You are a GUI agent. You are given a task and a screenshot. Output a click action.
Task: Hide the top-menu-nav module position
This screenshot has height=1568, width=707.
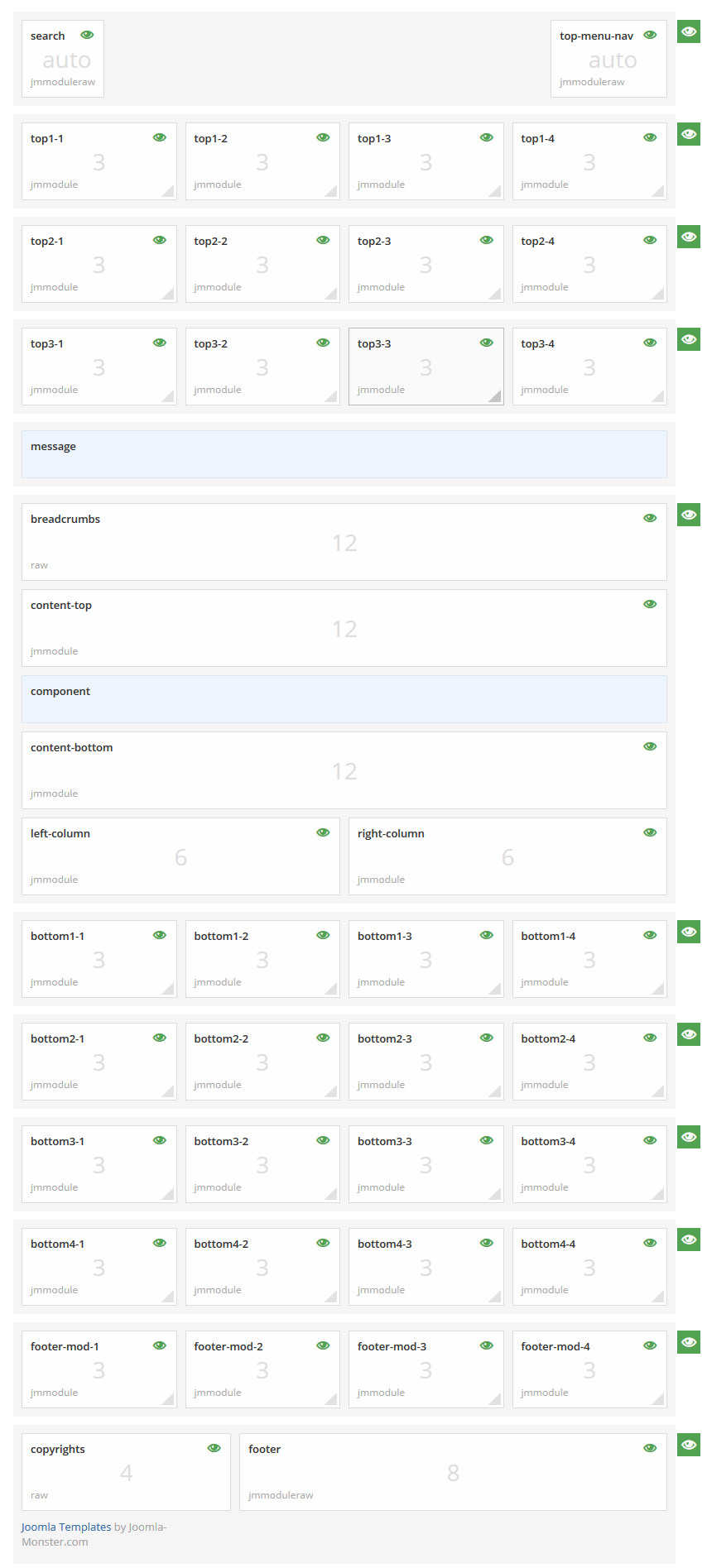coord(650,35)
